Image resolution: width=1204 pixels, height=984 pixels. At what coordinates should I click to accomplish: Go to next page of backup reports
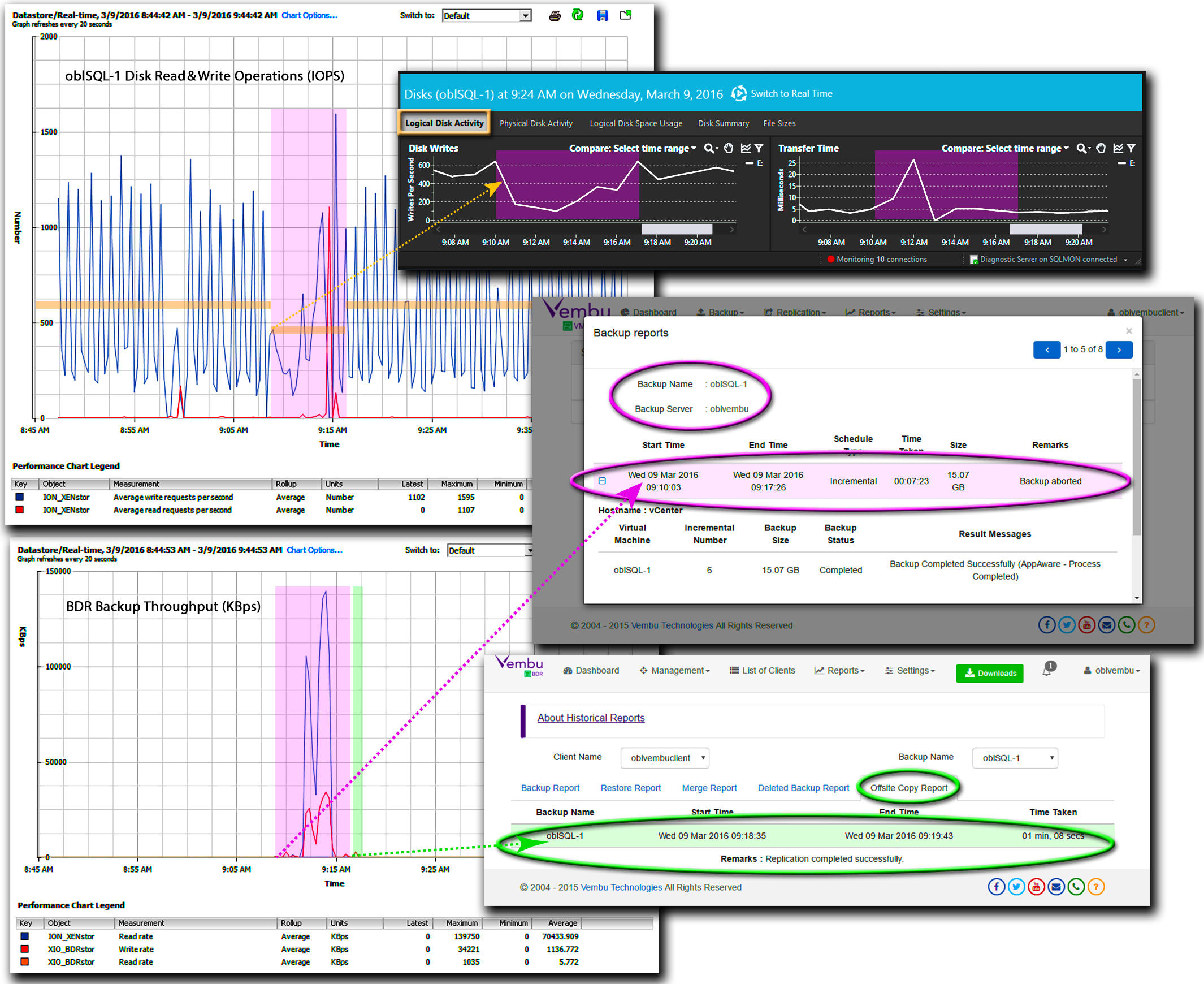1119,349
